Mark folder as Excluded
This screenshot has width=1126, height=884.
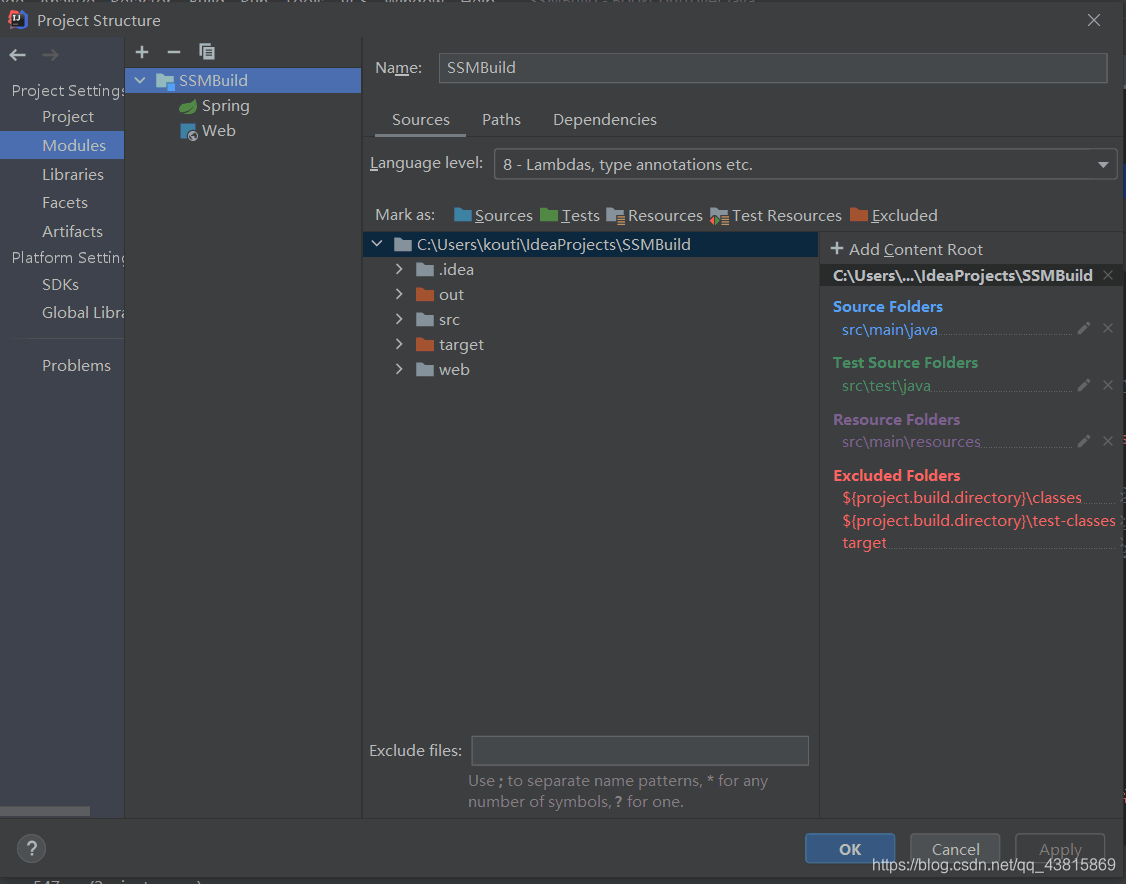tap(893, 215)
